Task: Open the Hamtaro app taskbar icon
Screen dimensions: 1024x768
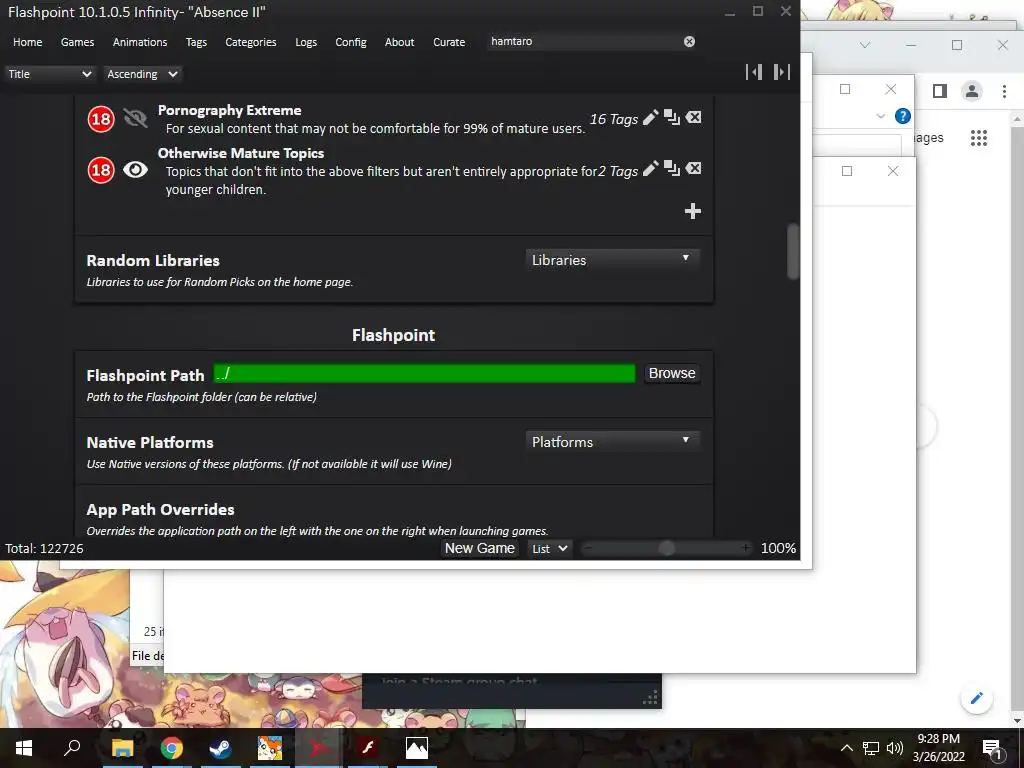Action: coord(270,748)
